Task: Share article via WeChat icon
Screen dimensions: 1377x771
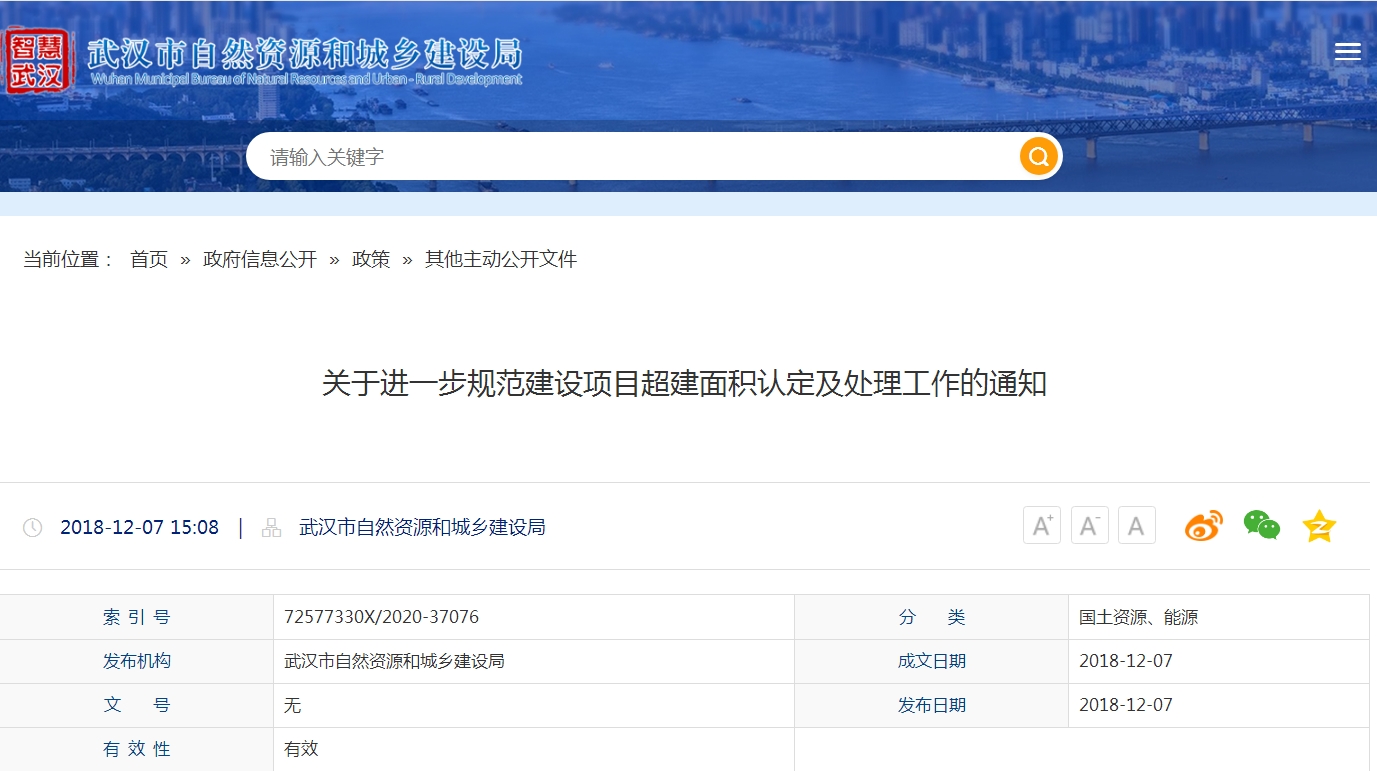Action: tap(1262, 525)
